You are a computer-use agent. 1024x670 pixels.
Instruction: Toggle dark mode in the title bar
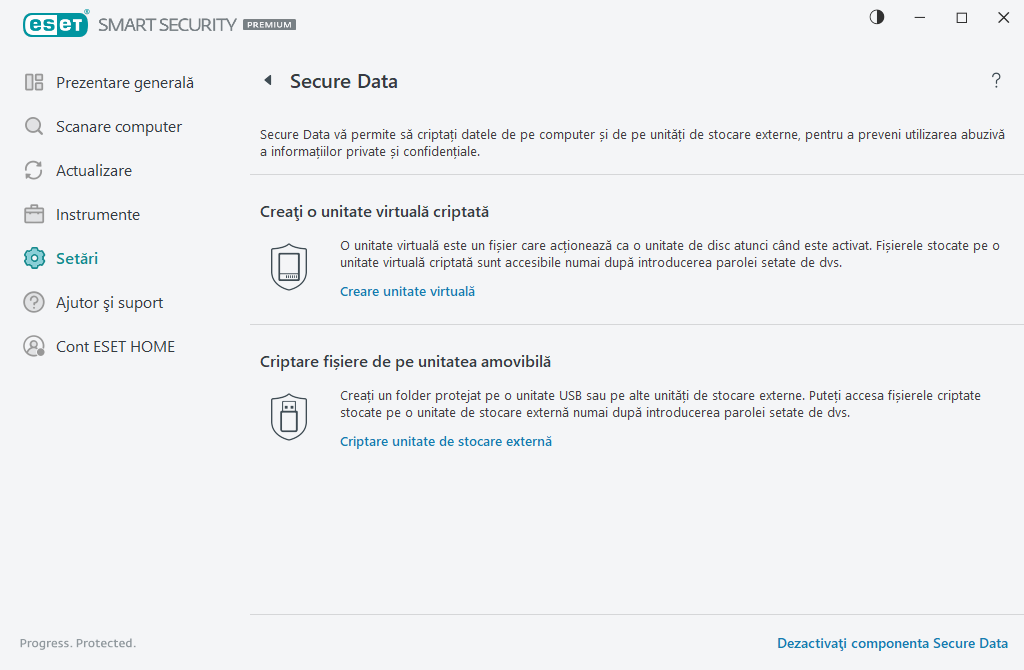(x=876, y=17)
